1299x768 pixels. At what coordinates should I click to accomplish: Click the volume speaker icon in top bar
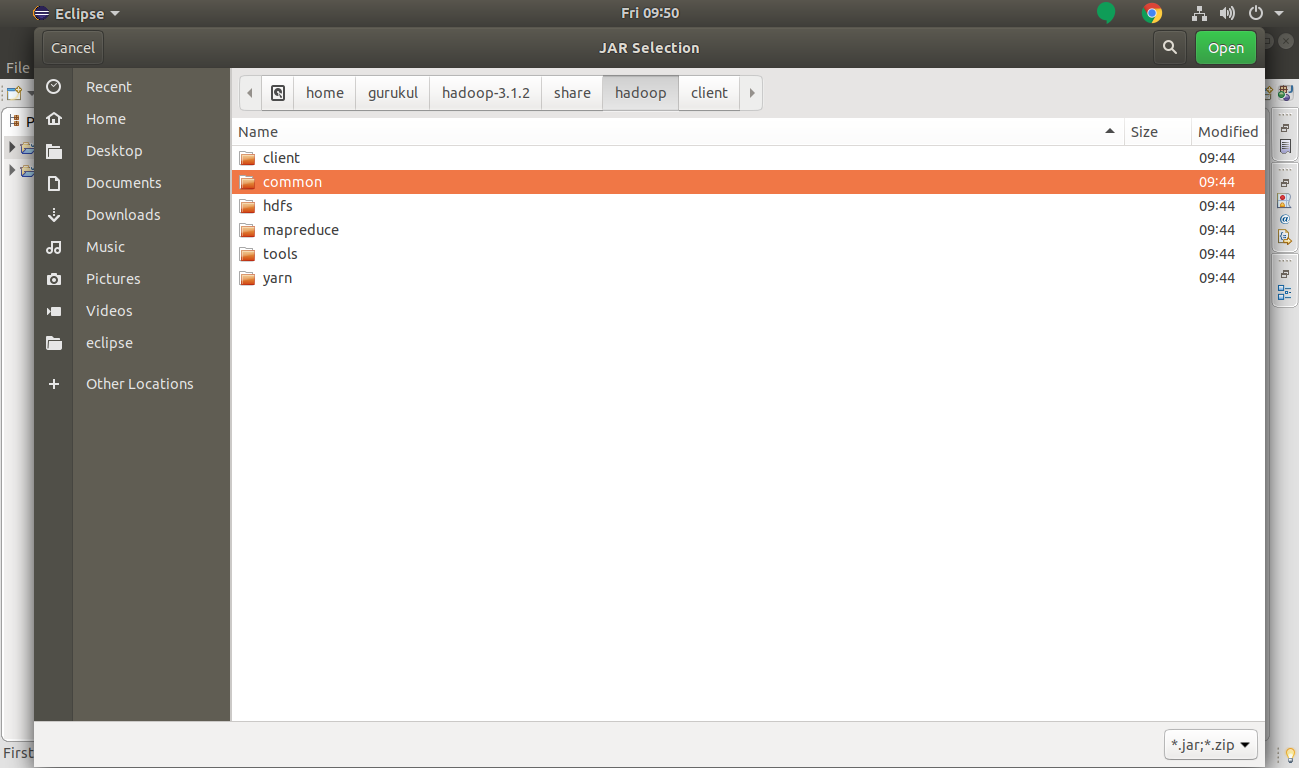click(1227, 14)
